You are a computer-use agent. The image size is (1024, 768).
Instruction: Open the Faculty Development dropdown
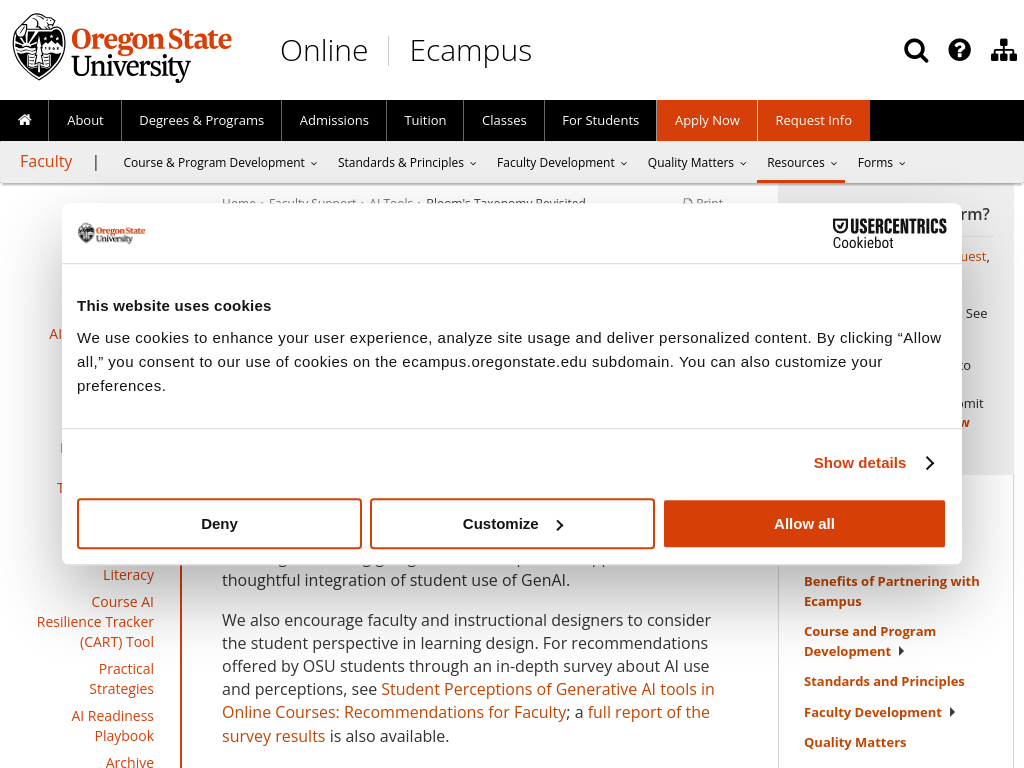pos(562,163)
